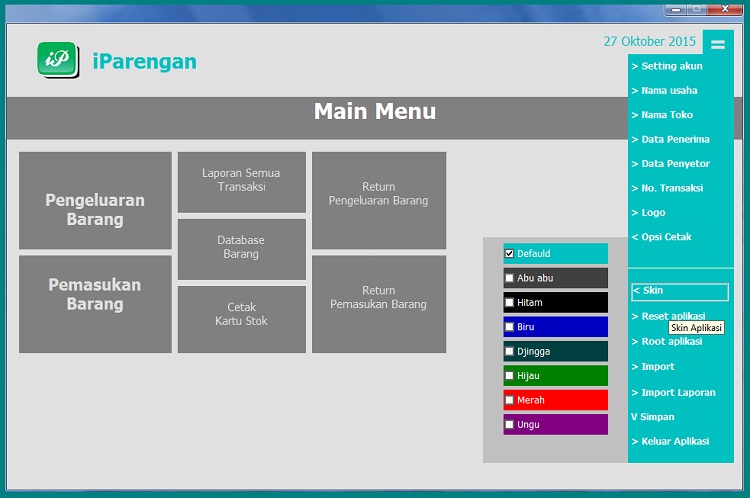Viewport: 750px width, 498px height.
Task: Open Data Penyetor menu entry
Action: click(670, 164)
